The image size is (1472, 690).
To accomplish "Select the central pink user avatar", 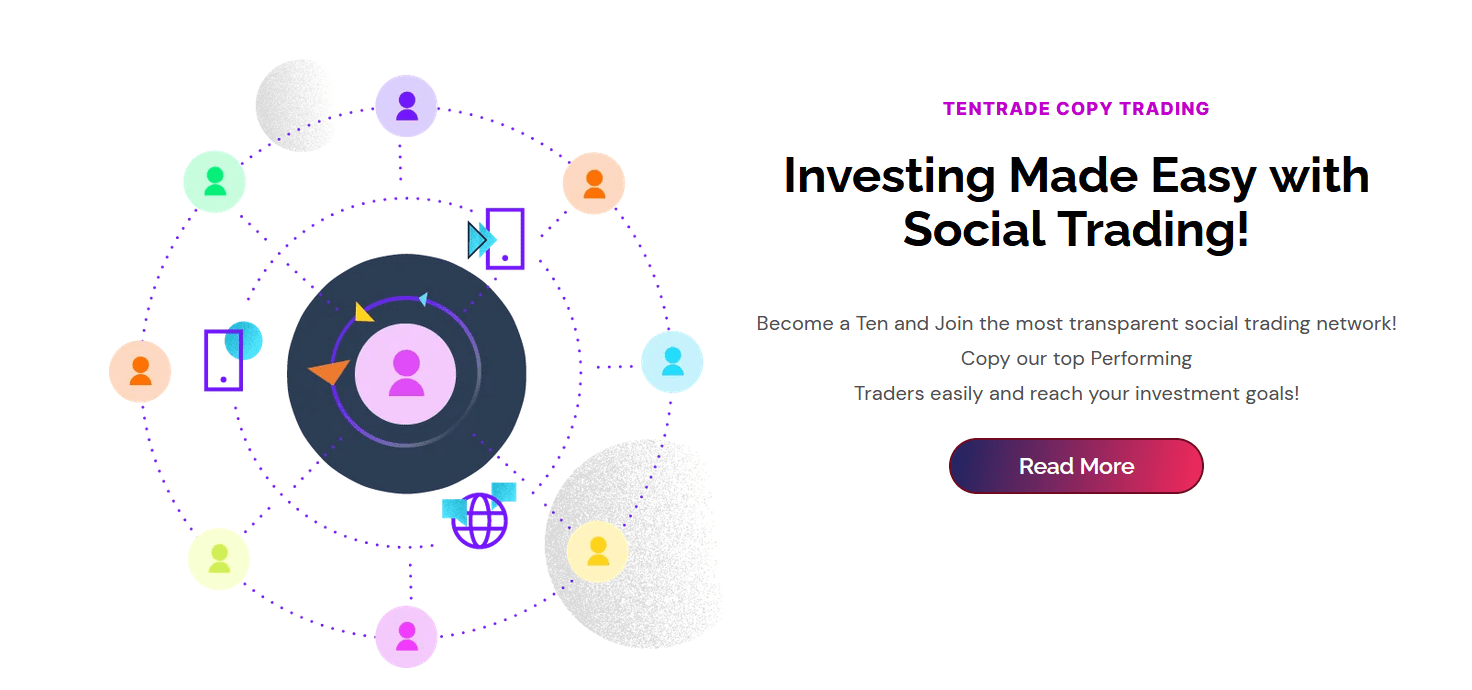I will (x=406, y=373).
